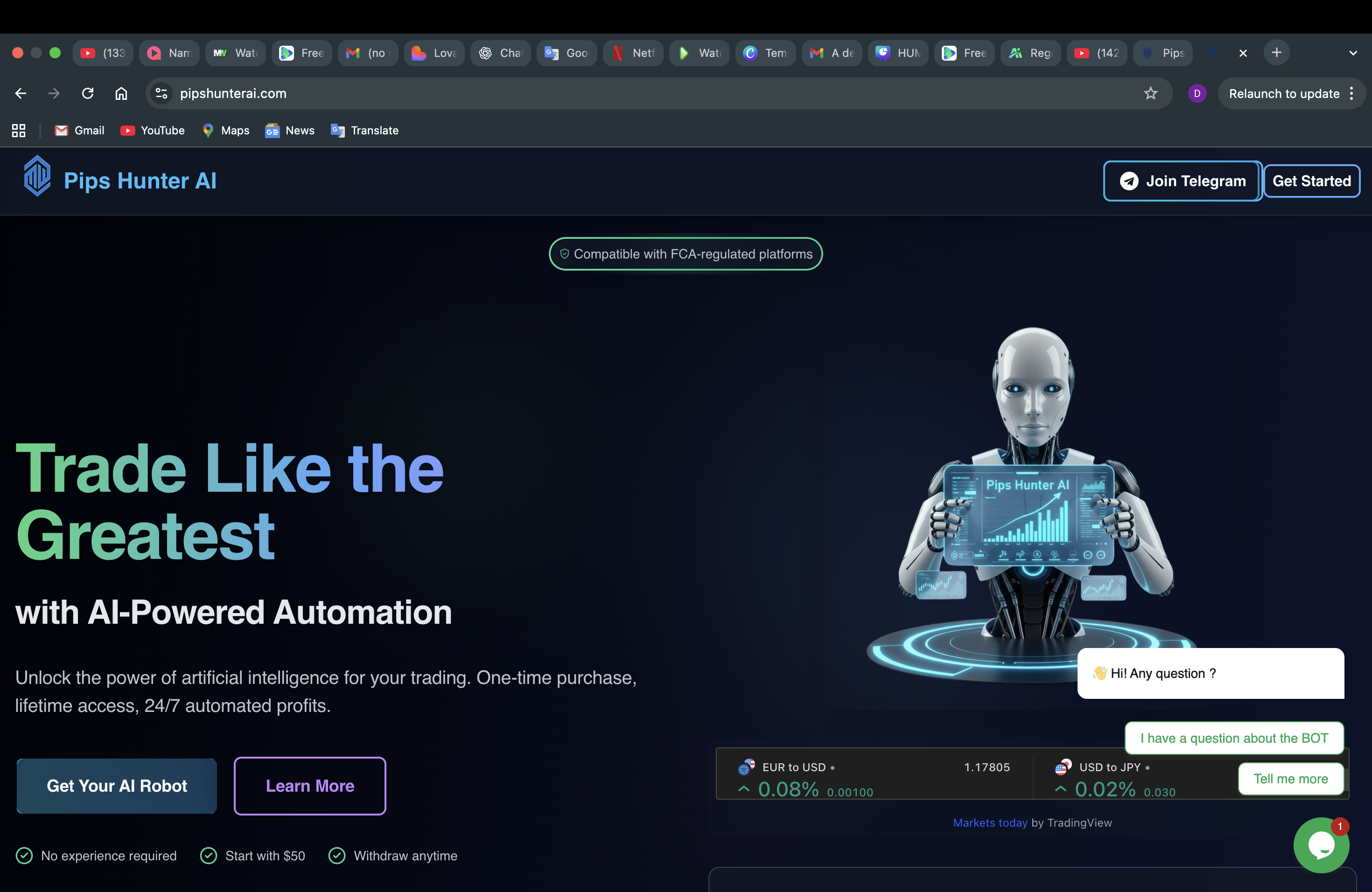Click the Pips Hunter AI logo
Image resolution: width=1372 pixels, height=892 pixels.
(37, 176)
